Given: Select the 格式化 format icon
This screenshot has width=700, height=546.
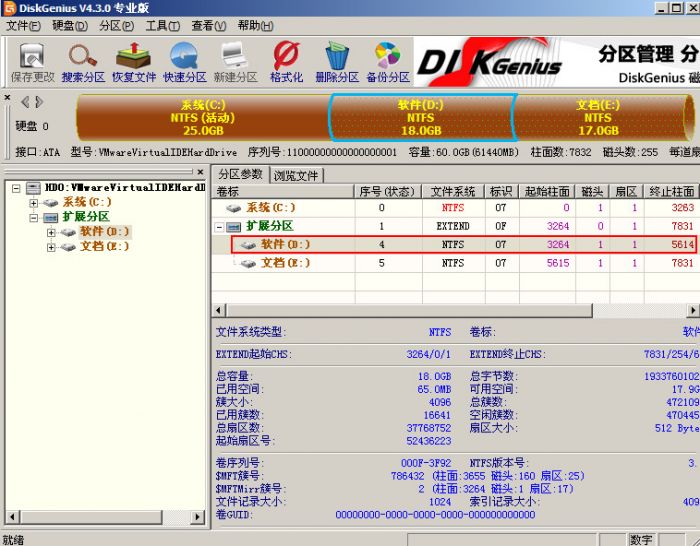Looking at the screenshot, I should (286, 62).
